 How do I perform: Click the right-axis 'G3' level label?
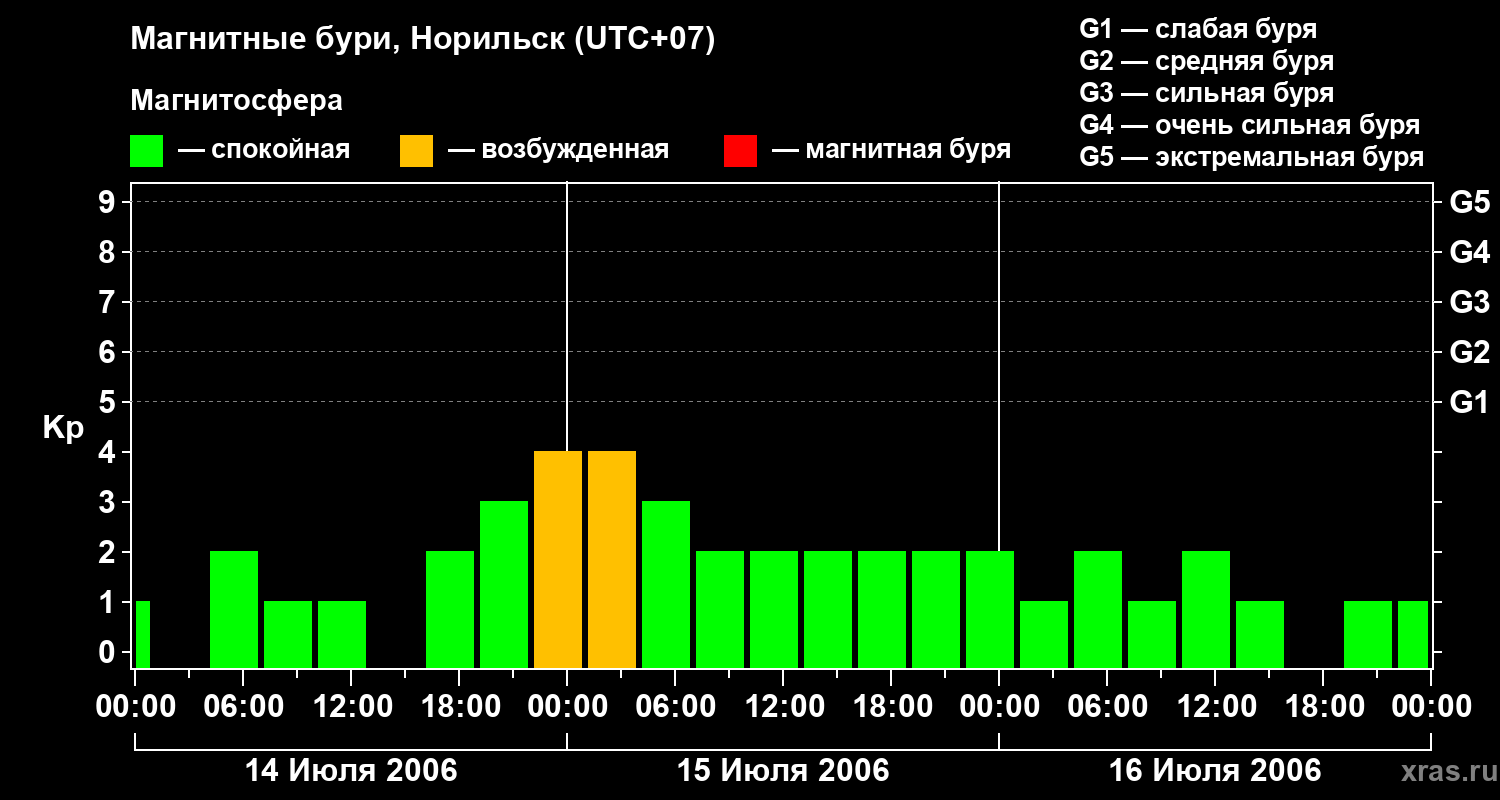click(x=1470, y=302)
